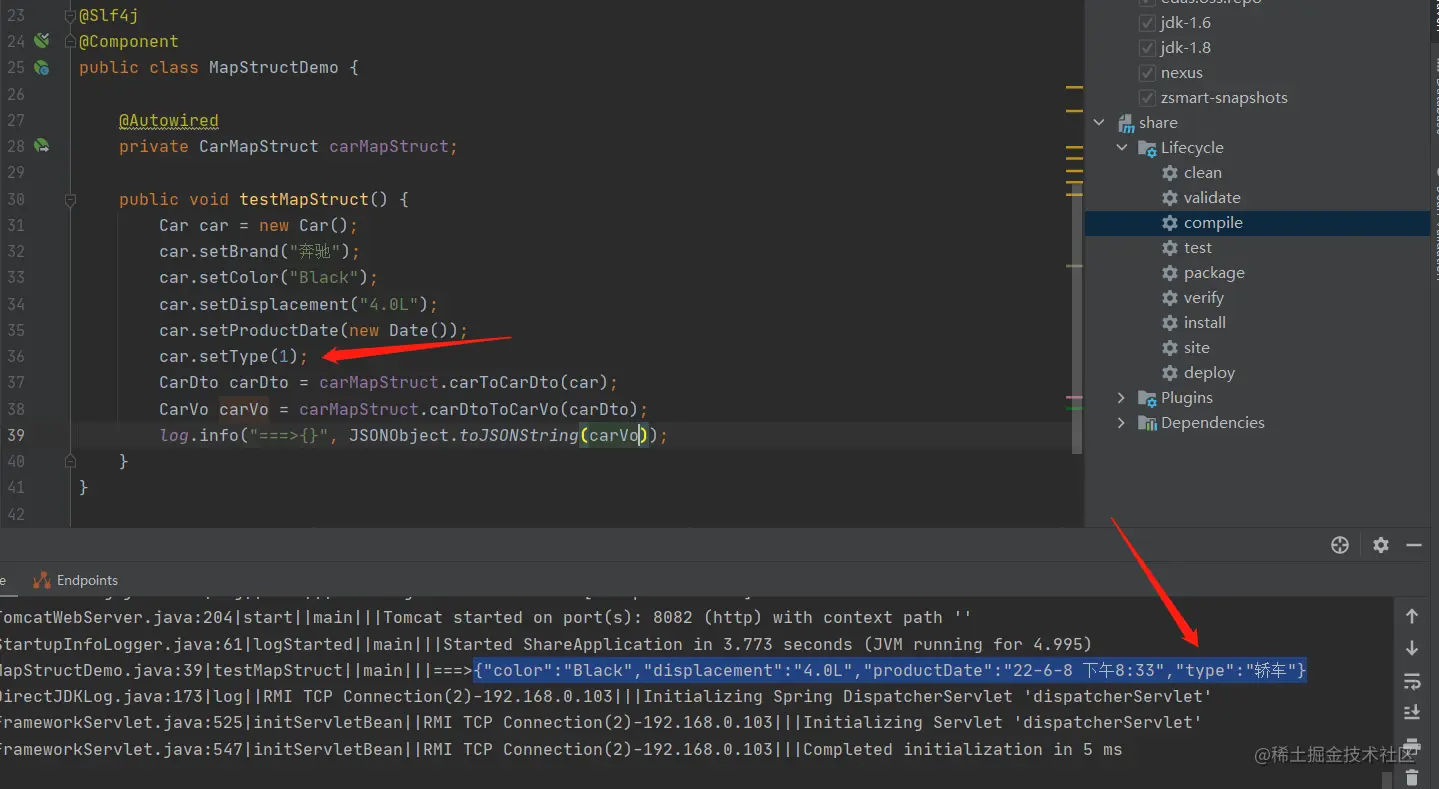The image size is (1439, 789).
Task: Toggle the jdk-1.6 profile checkbox
Action: [1147, 23]
